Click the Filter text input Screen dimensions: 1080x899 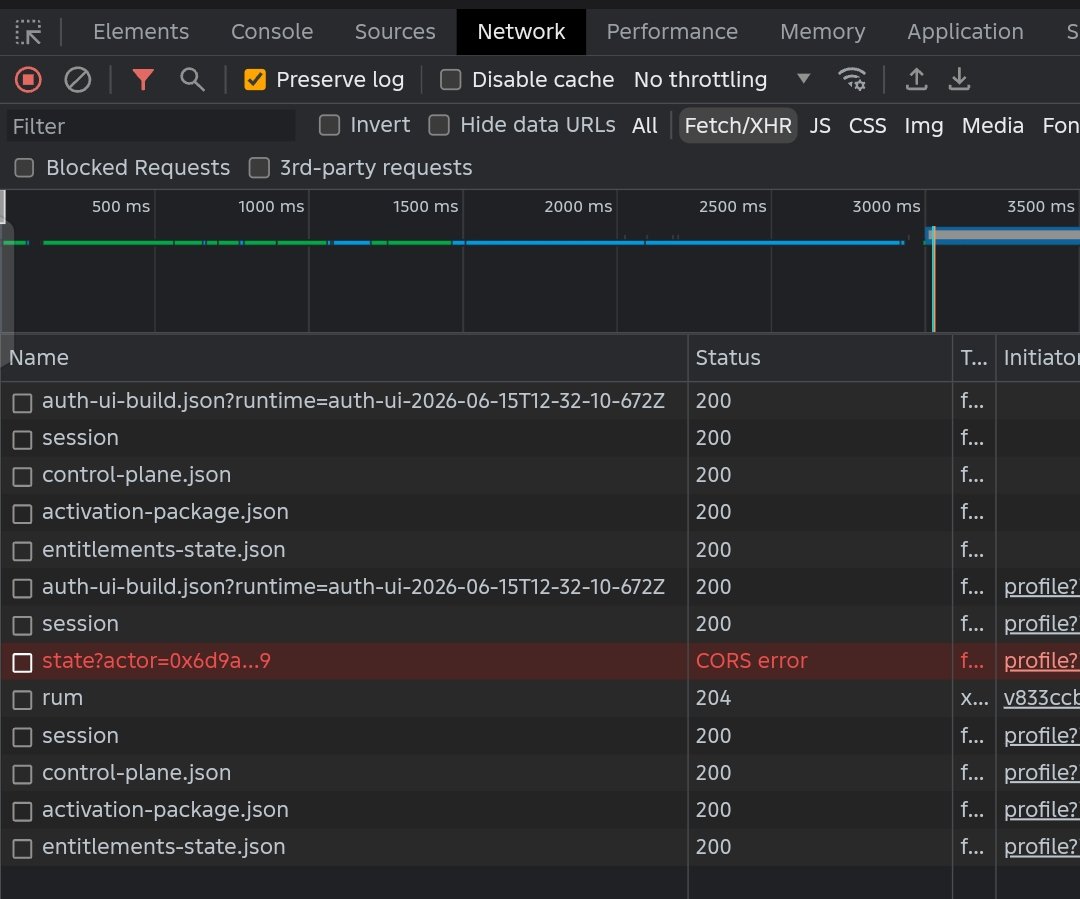click(151, 127)
